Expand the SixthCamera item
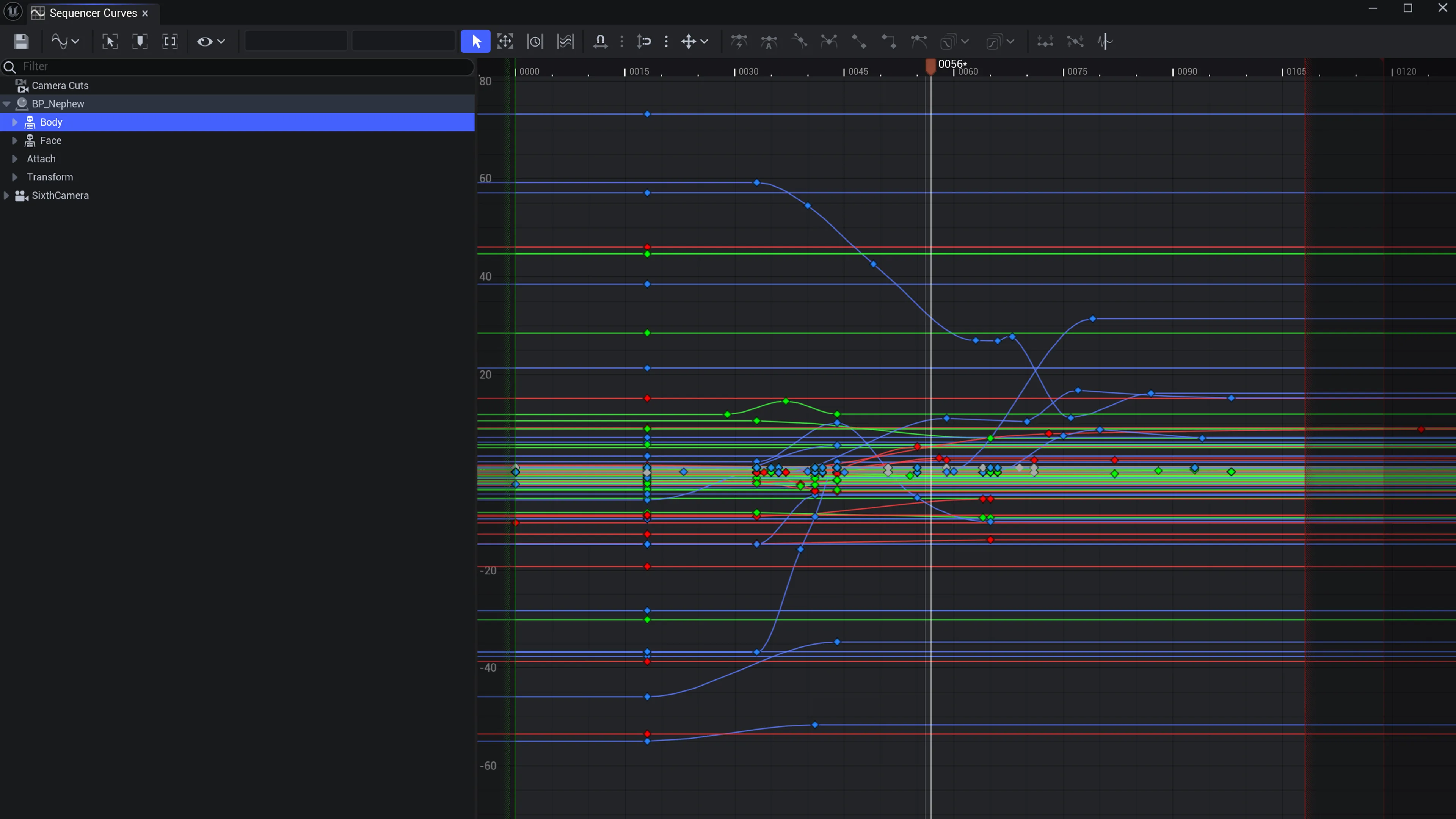 click(6, 196)
